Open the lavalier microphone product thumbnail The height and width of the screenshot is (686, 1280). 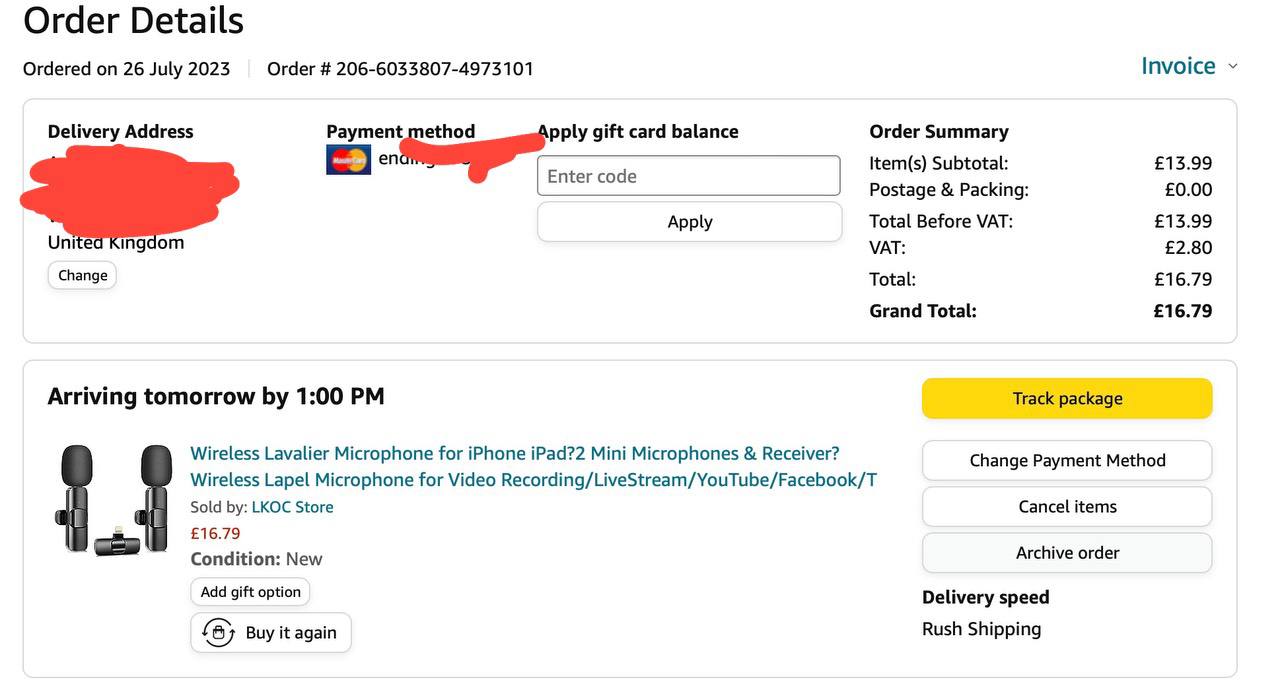pos(112,501)
